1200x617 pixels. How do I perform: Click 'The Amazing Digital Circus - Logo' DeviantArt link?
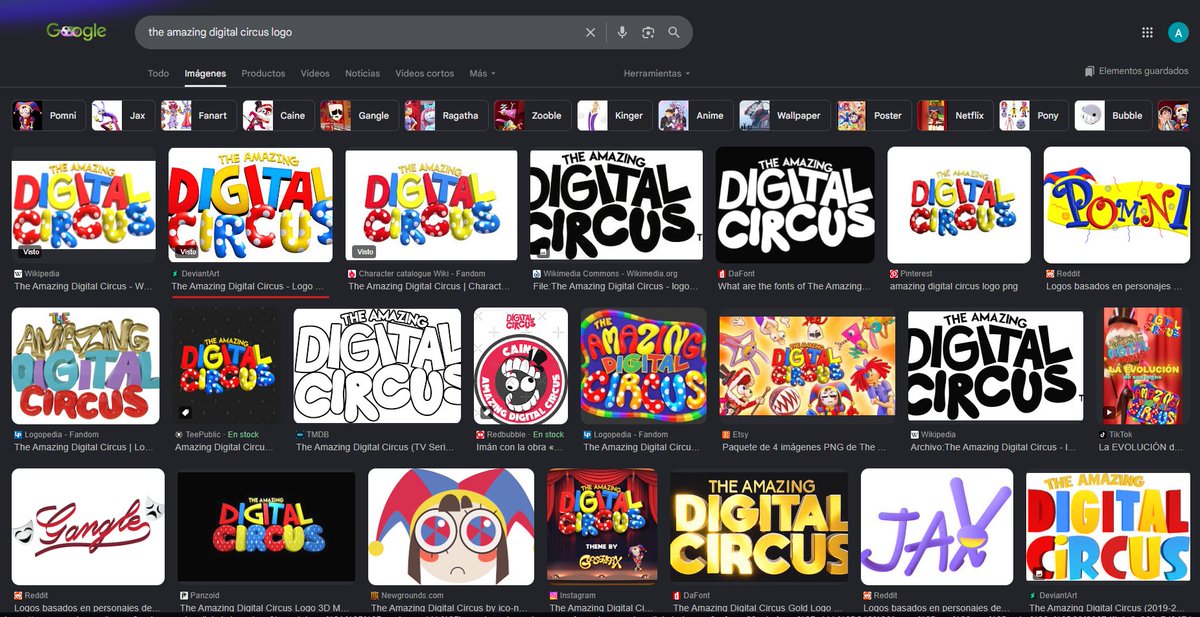250,286
